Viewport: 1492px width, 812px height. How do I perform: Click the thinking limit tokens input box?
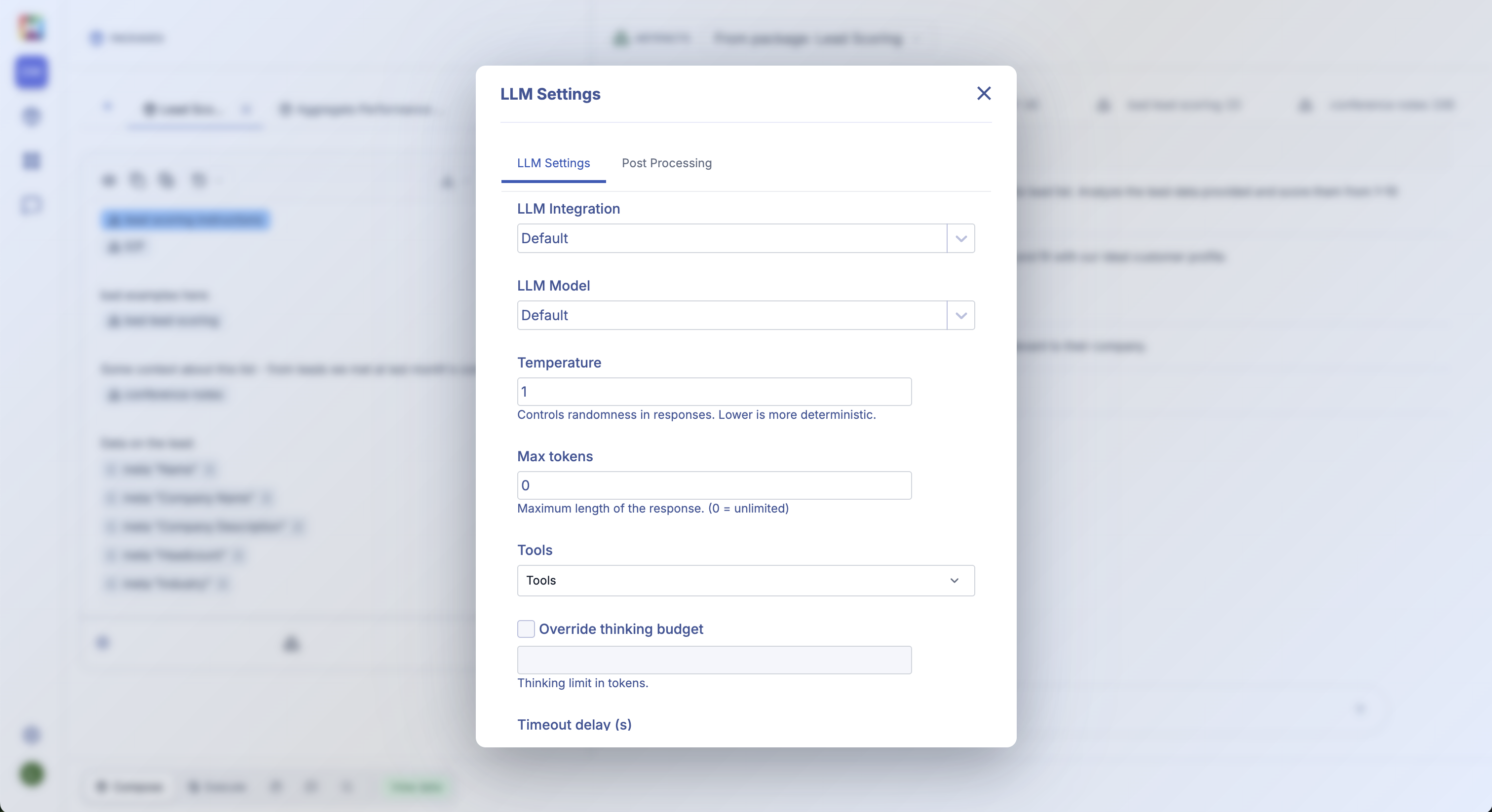[x=714, y=660]
